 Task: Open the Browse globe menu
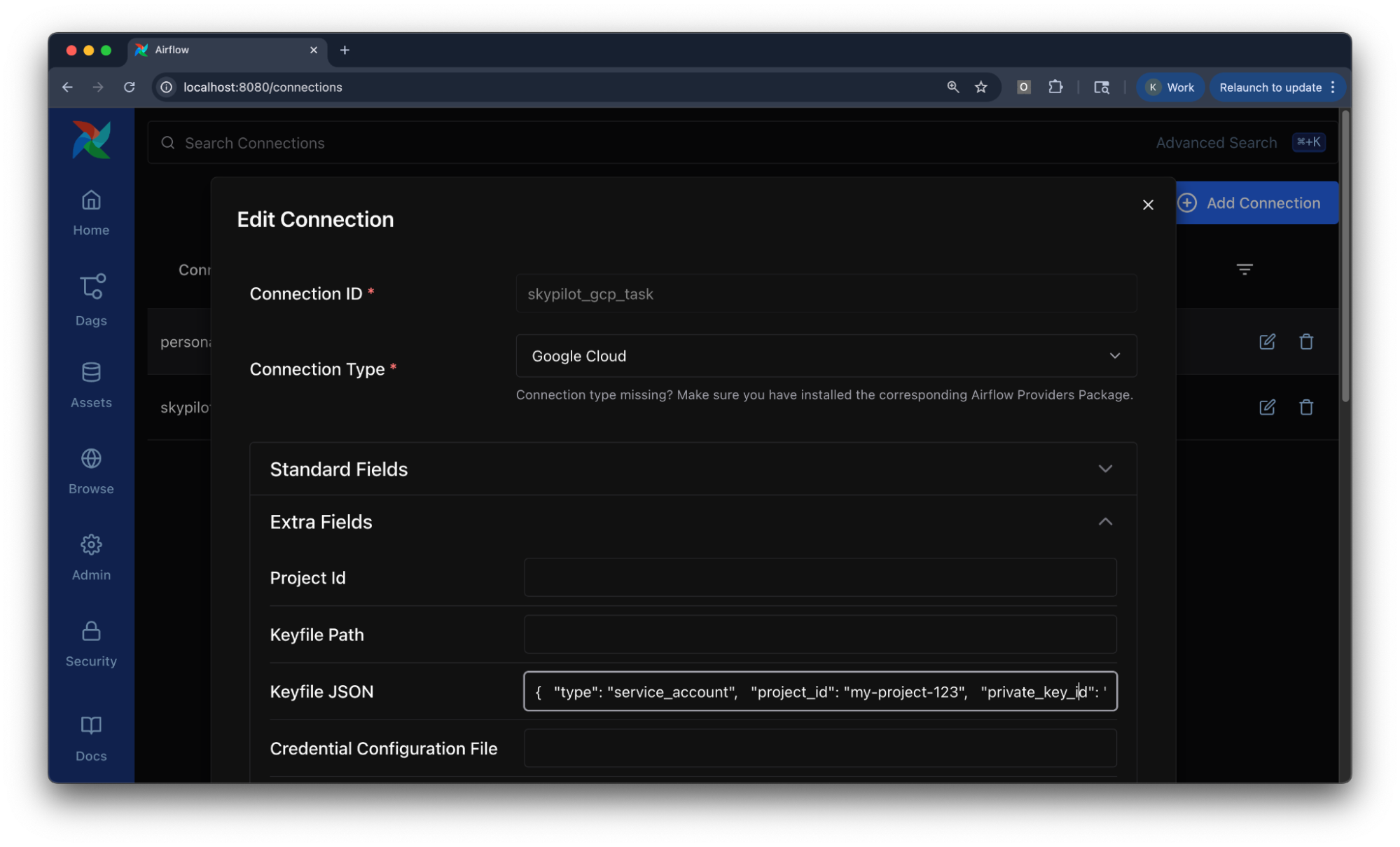(91, 471)
